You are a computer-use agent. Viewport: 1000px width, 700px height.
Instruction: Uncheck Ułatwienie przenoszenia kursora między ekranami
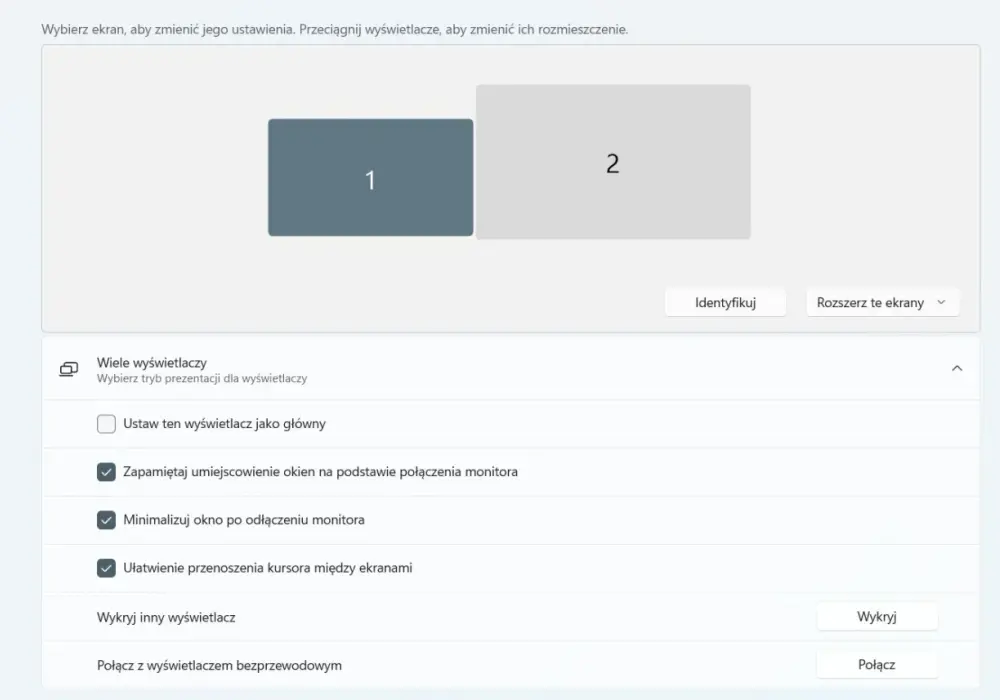107,567
